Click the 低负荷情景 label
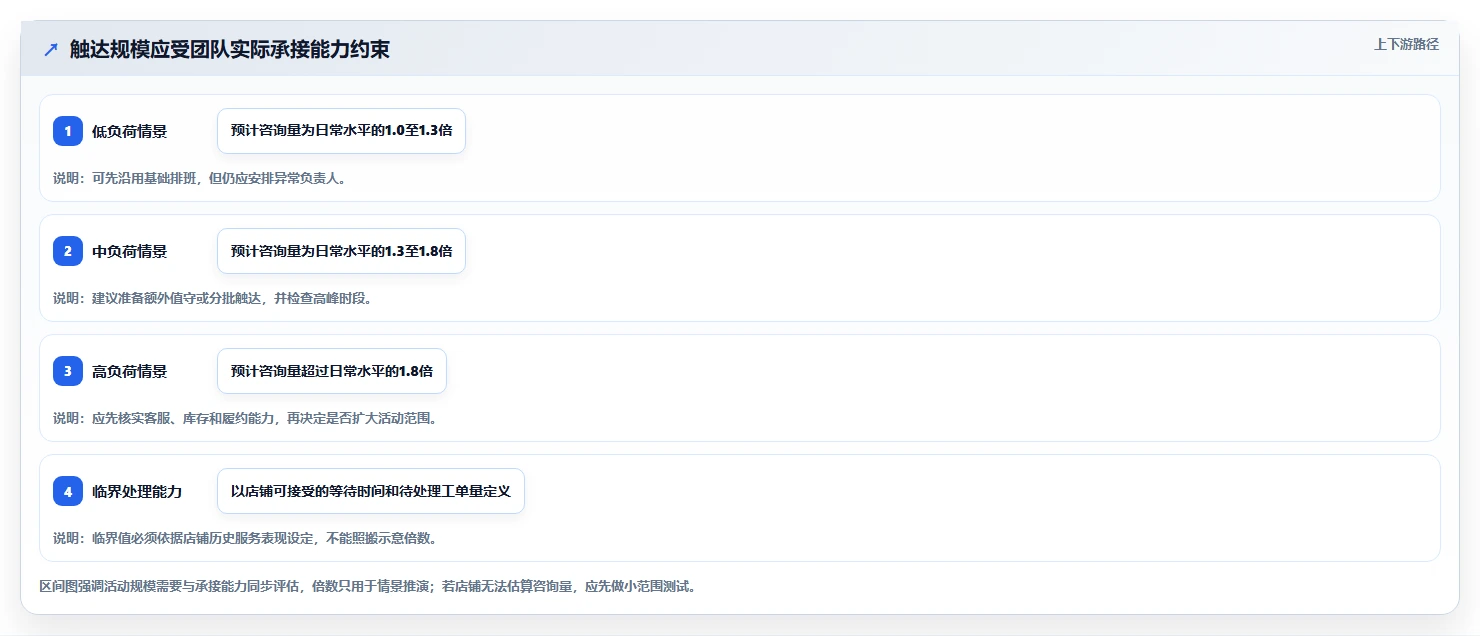The image size is (1480, 636). click(x=129, y=131)
